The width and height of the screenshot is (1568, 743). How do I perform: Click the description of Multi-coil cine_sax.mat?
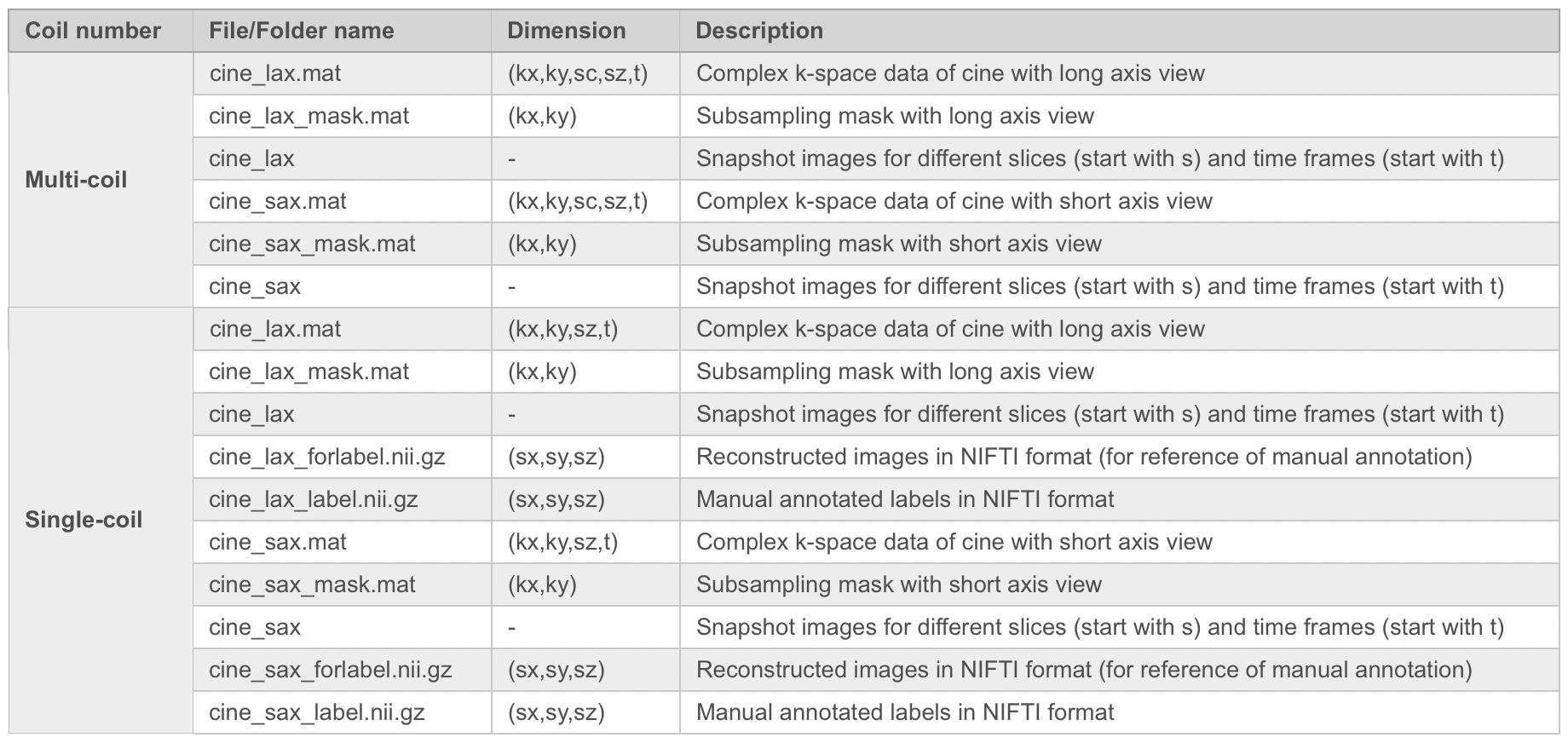[954, 201]
